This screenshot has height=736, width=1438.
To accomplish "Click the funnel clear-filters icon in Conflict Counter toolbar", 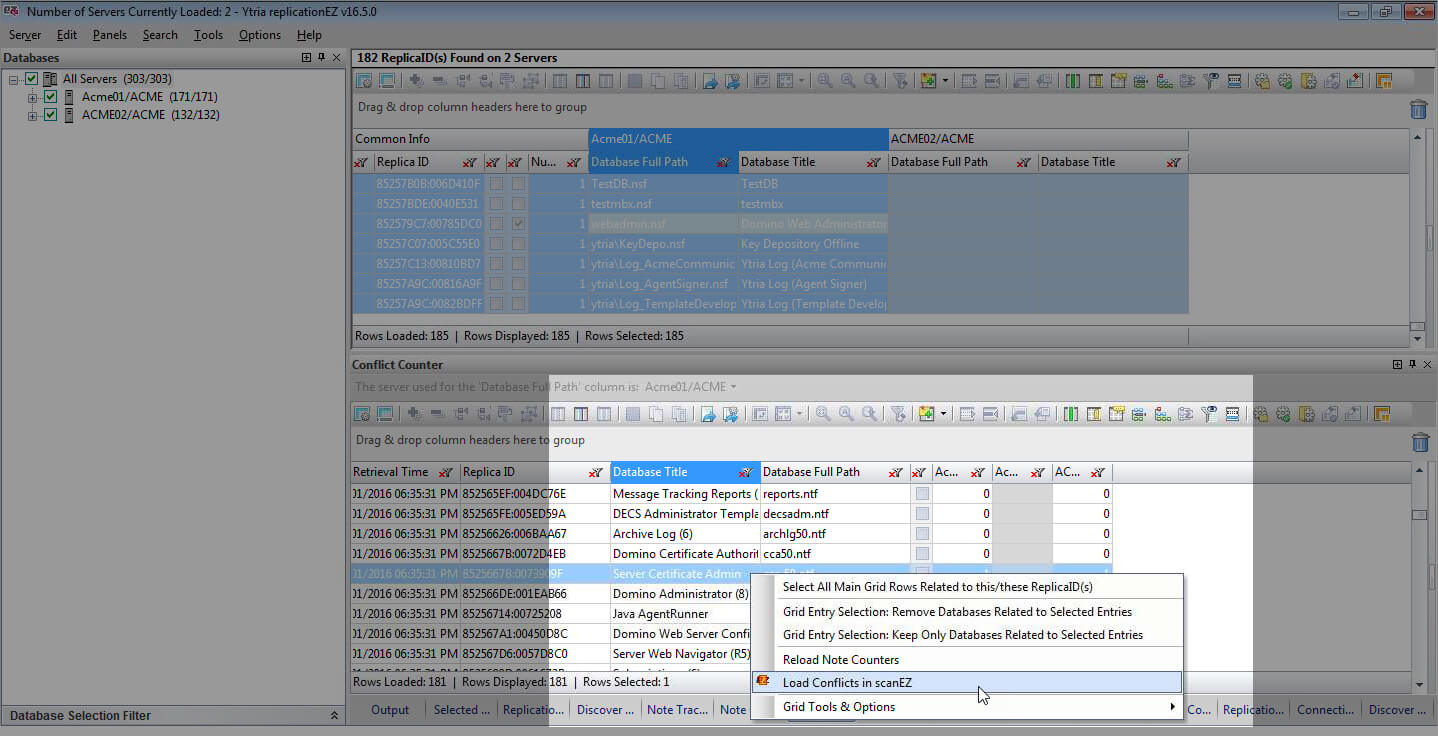I will 898,413.
